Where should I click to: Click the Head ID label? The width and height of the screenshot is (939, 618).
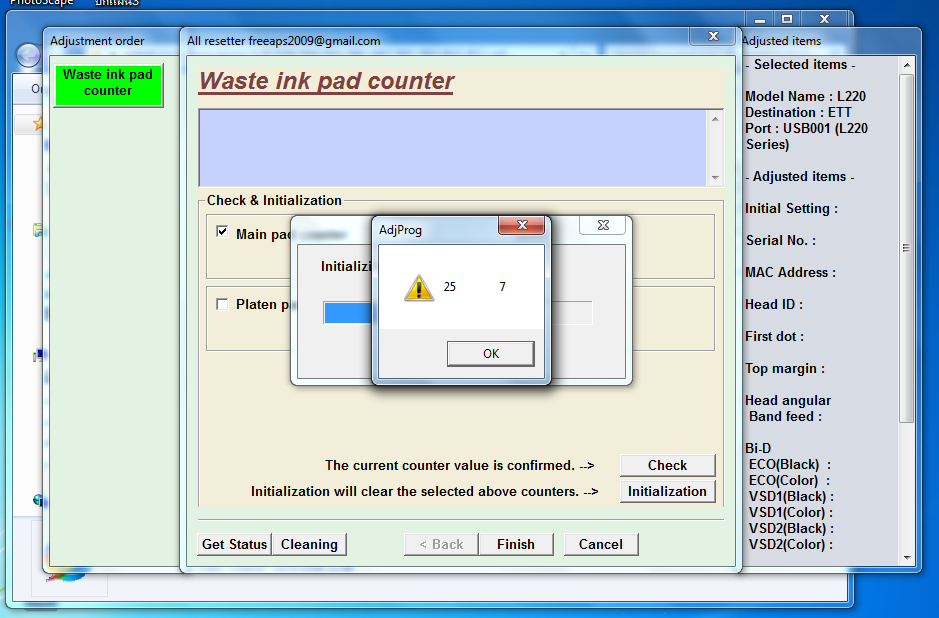tap(774, 304)
